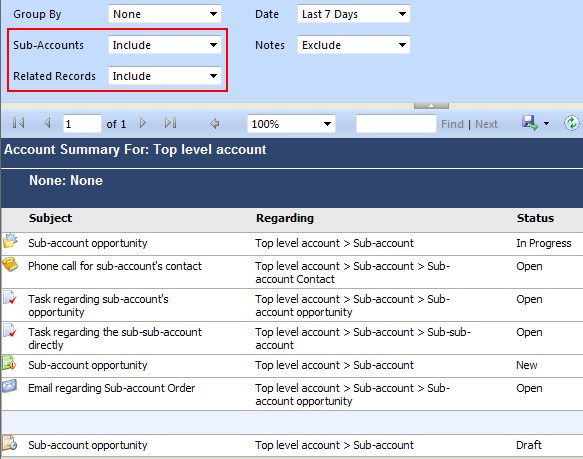Viewport: 583px width, 459px height.
Task: Click the phone call activity icon
Action: click(x=10, y=264)
